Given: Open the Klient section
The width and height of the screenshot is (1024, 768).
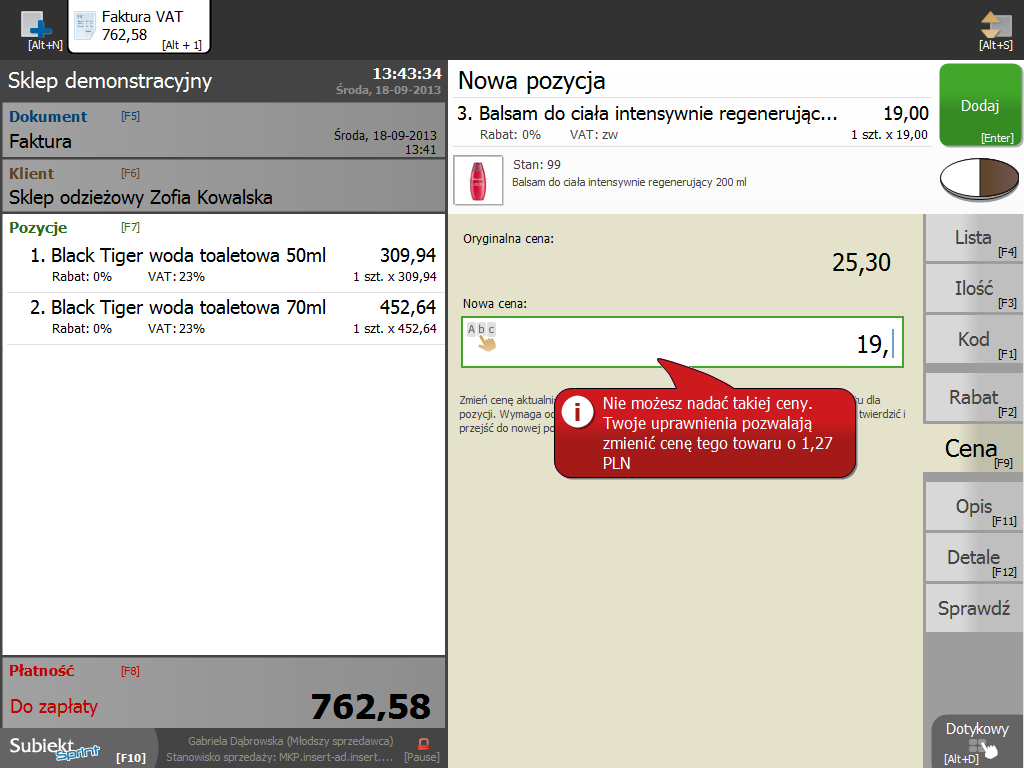Looking at the screenshot, I should (x=223, y=186).
